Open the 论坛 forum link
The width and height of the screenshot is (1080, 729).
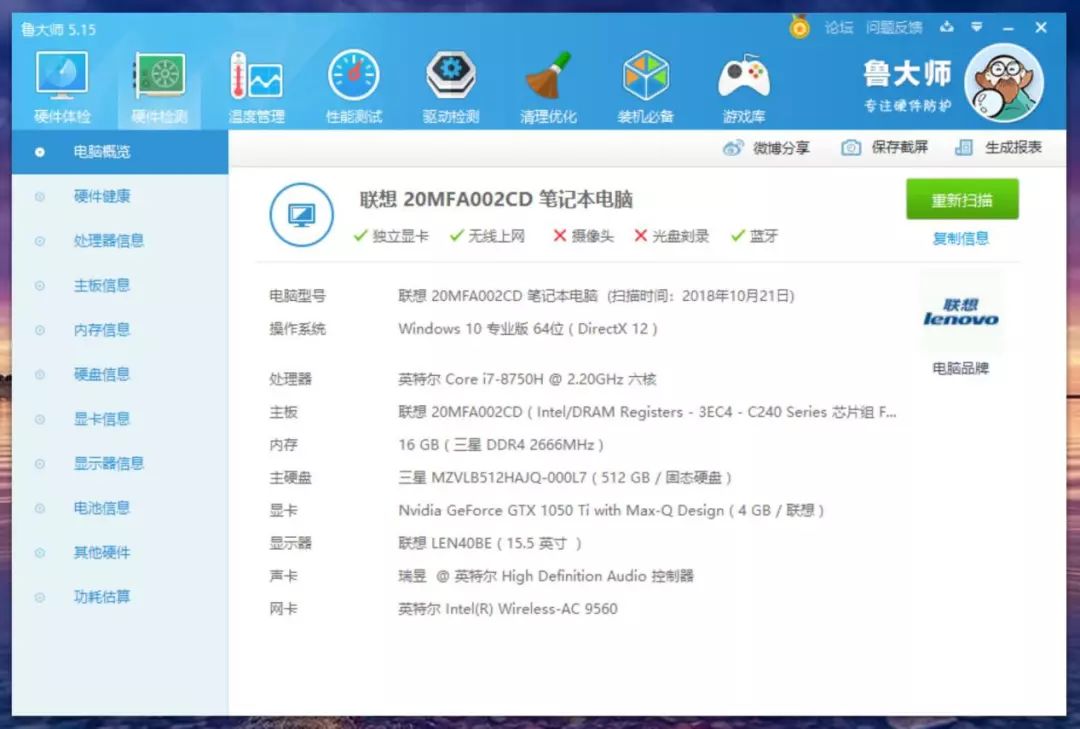coord(839,28)
